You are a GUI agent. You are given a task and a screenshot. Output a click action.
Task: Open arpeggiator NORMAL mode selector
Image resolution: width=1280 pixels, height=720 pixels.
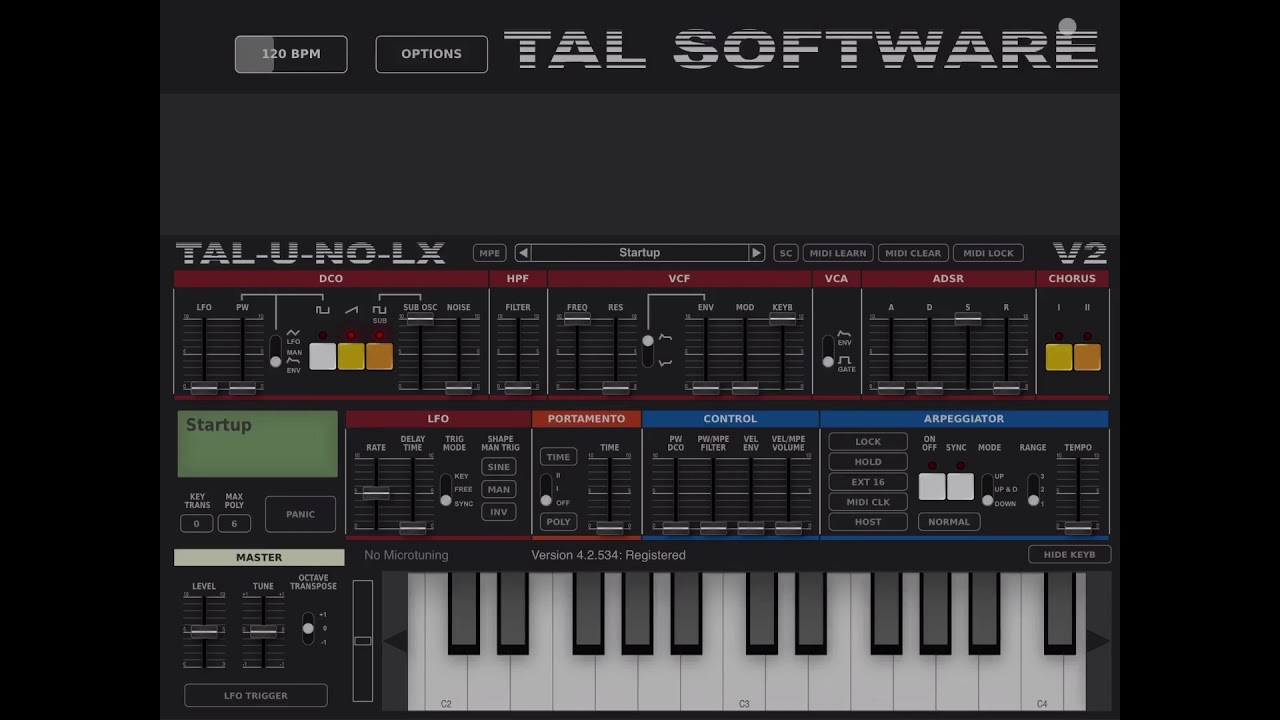point(949,522)
